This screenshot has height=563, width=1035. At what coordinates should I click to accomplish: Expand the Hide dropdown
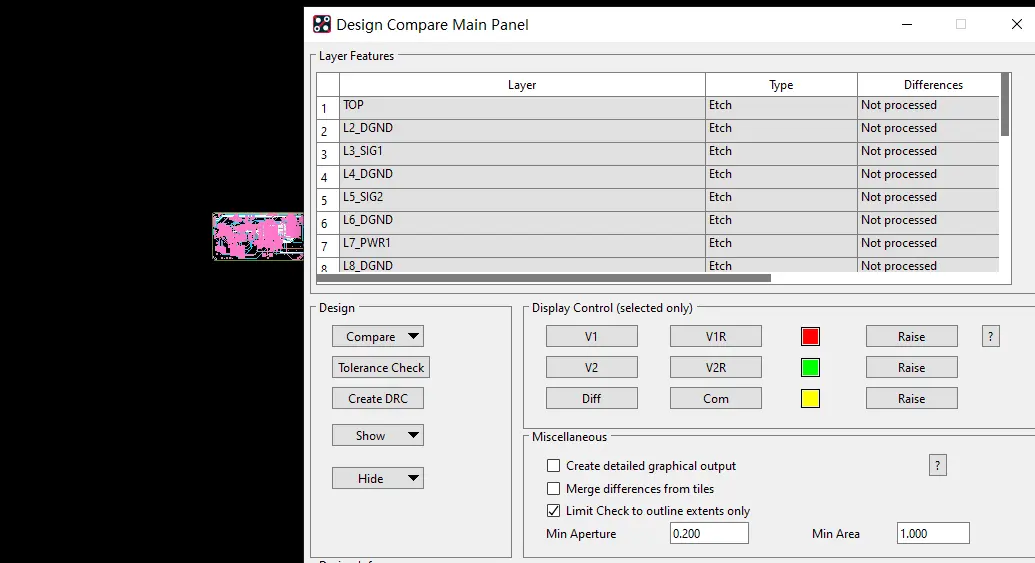(x=378, y=478)
